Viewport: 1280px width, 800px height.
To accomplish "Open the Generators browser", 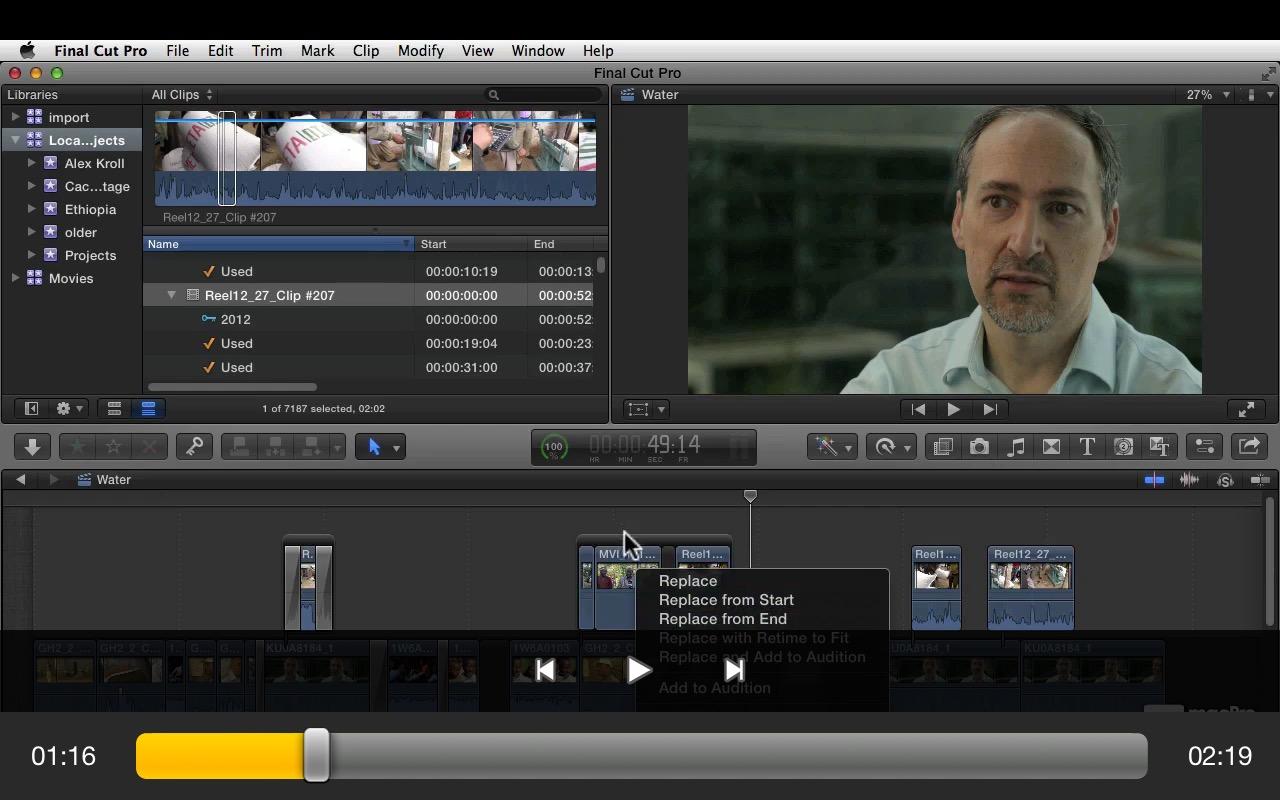I will [1123, 447].
